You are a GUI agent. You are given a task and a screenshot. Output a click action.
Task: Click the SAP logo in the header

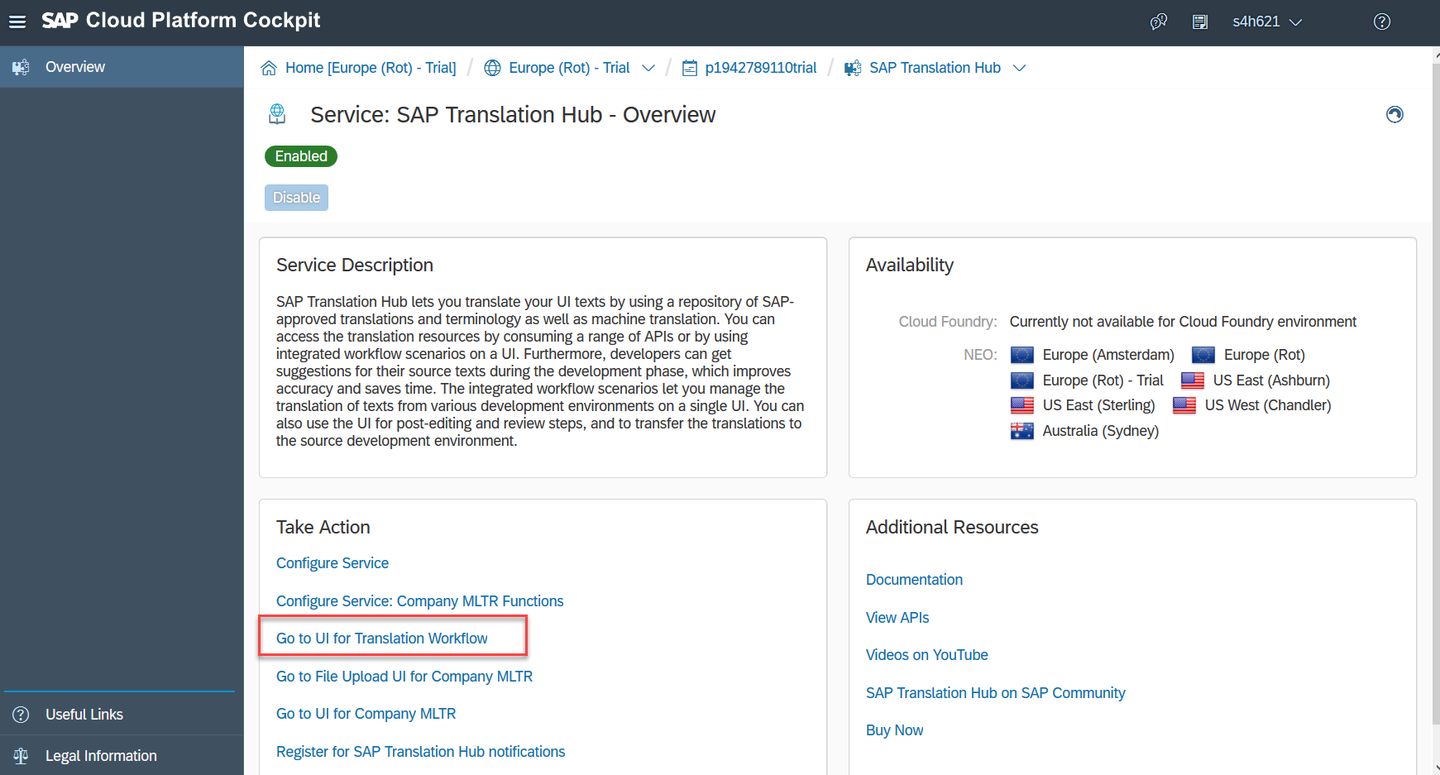(x=60, y=20)
